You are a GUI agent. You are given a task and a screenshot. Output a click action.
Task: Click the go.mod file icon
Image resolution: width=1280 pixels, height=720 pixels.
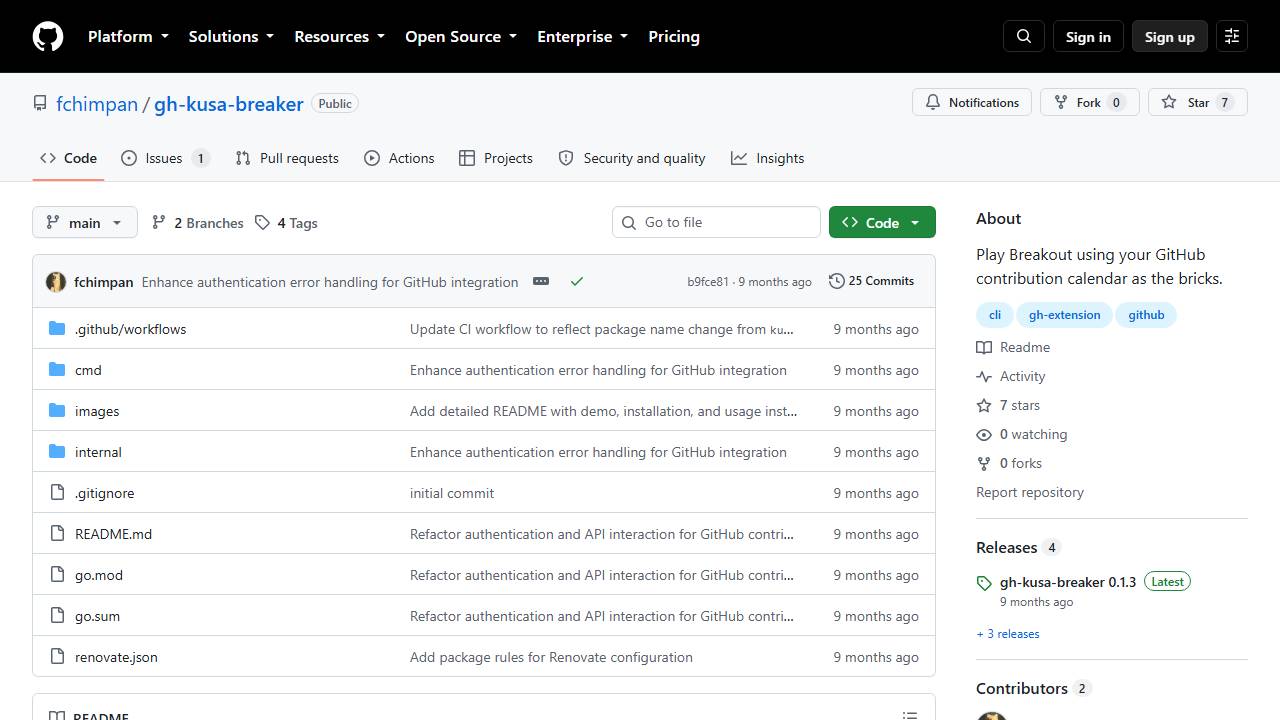(57, 575)
